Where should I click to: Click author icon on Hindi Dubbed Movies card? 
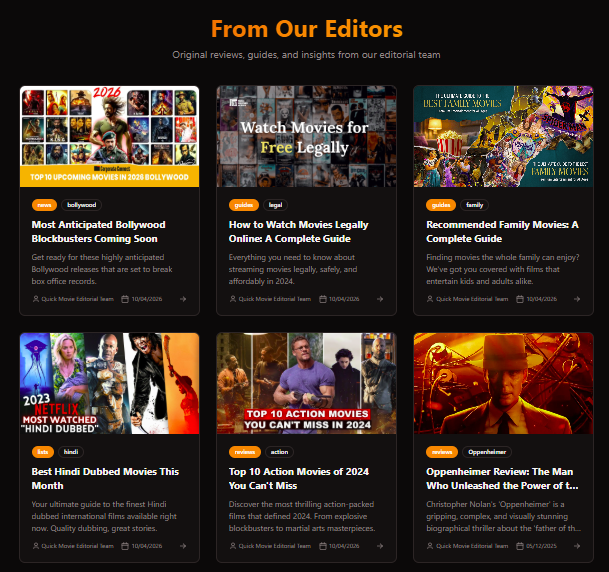[36, 546]
